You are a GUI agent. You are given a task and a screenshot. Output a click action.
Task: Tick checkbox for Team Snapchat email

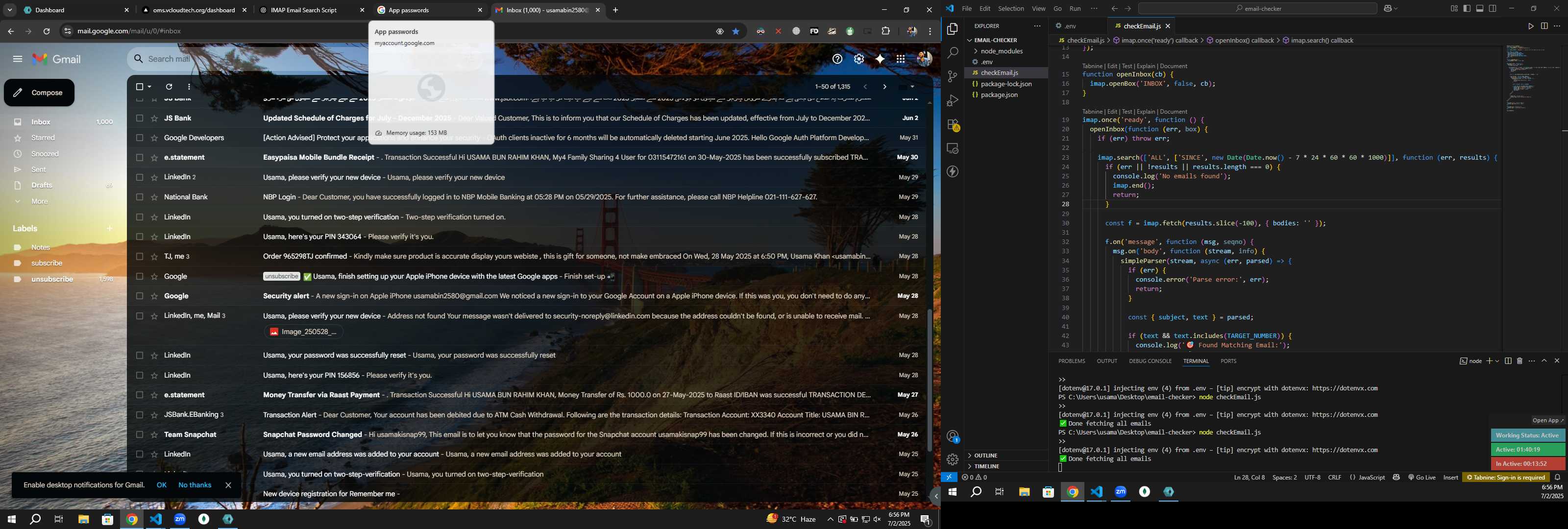point(139,434)
